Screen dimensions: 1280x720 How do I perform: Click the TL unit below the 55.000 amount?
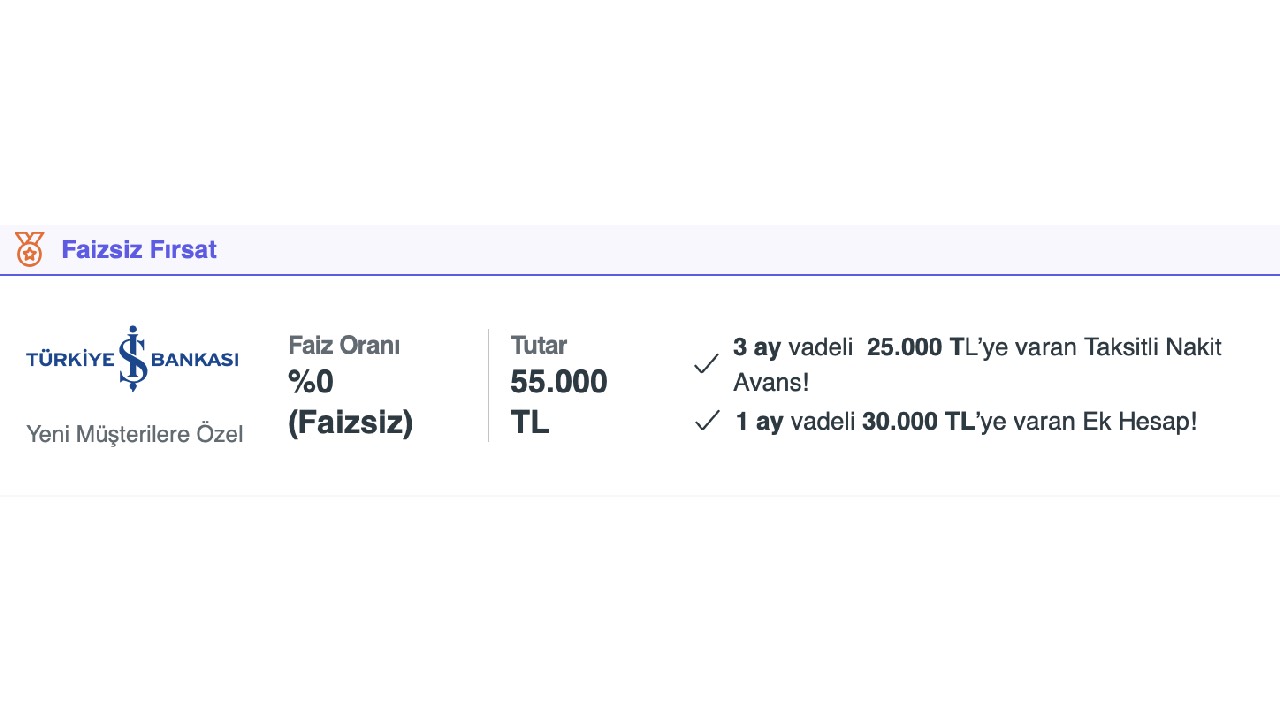click(x=530, y=423)
